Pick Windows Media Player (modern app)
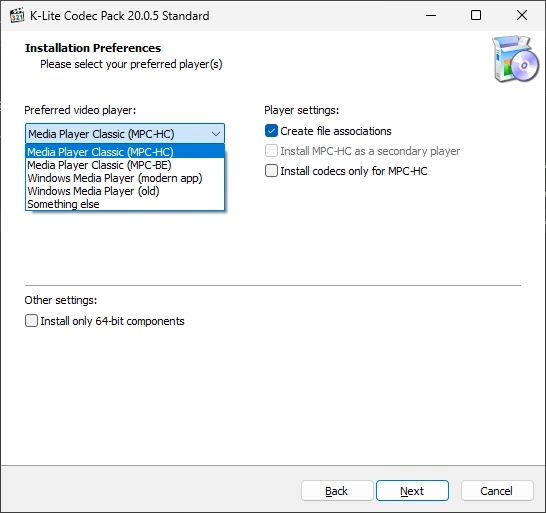546x513 pixels. (x=125, y=178)
